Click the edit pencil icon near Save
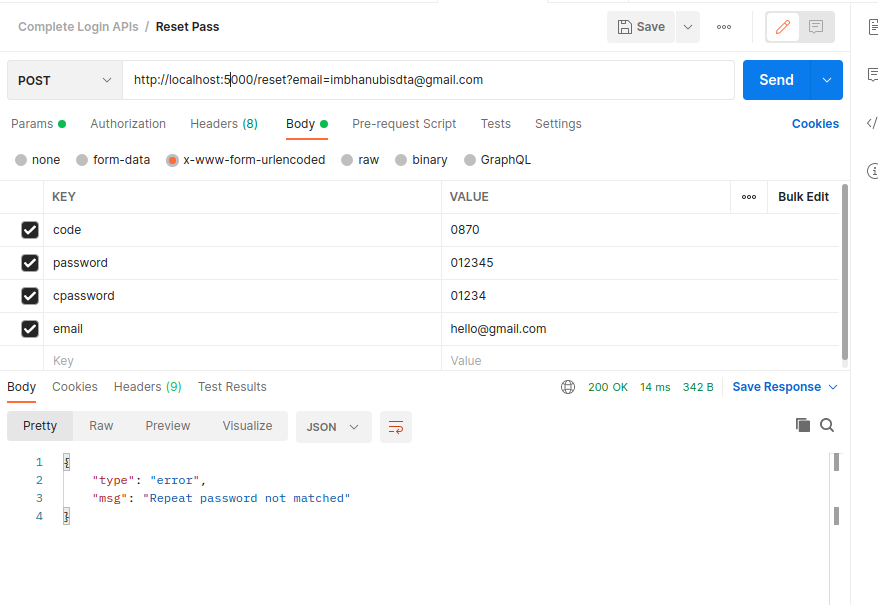This screenshot has height=605, width=878. [x=782, y=26]
